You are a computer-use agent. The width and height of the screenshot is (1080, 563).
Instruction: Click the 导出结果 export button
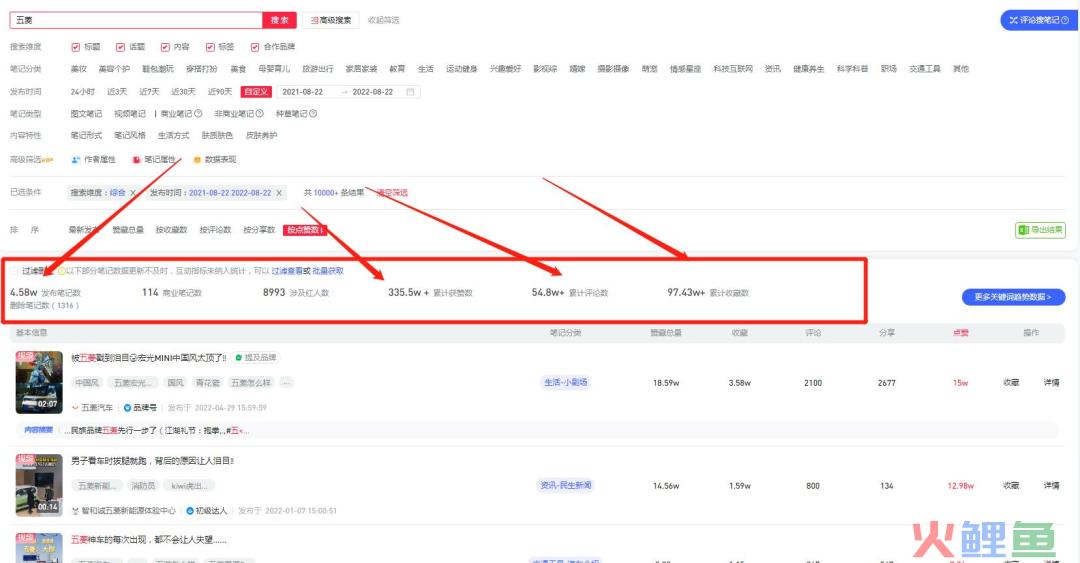click(1040, 229)
